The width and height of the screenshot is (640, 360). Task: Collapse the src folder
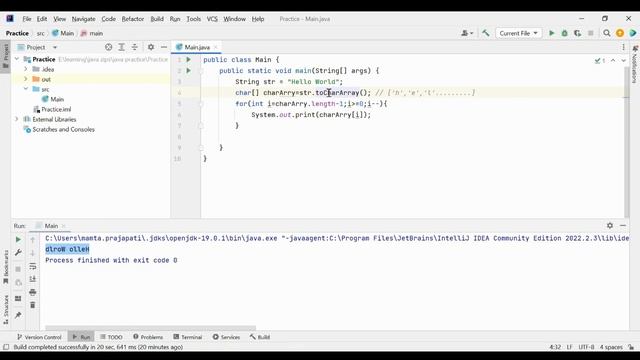tap(26, 89)
